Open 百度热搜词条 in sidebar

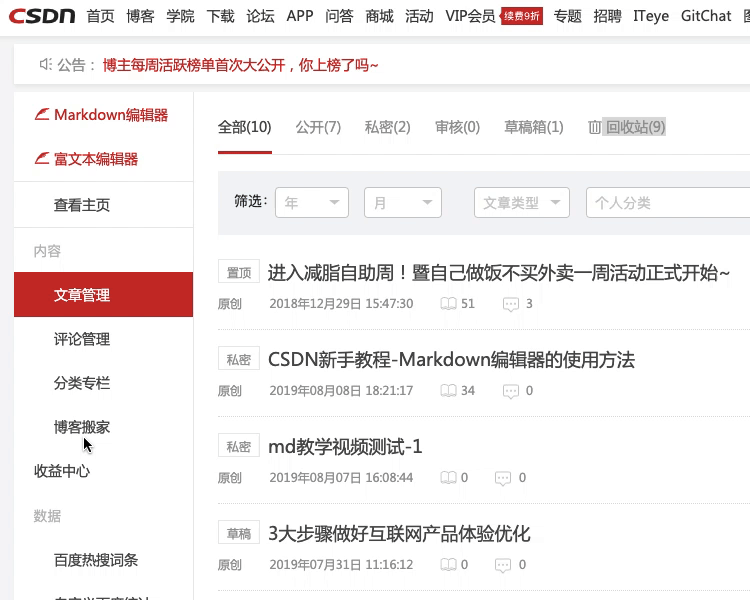click(x=96, y=560)
